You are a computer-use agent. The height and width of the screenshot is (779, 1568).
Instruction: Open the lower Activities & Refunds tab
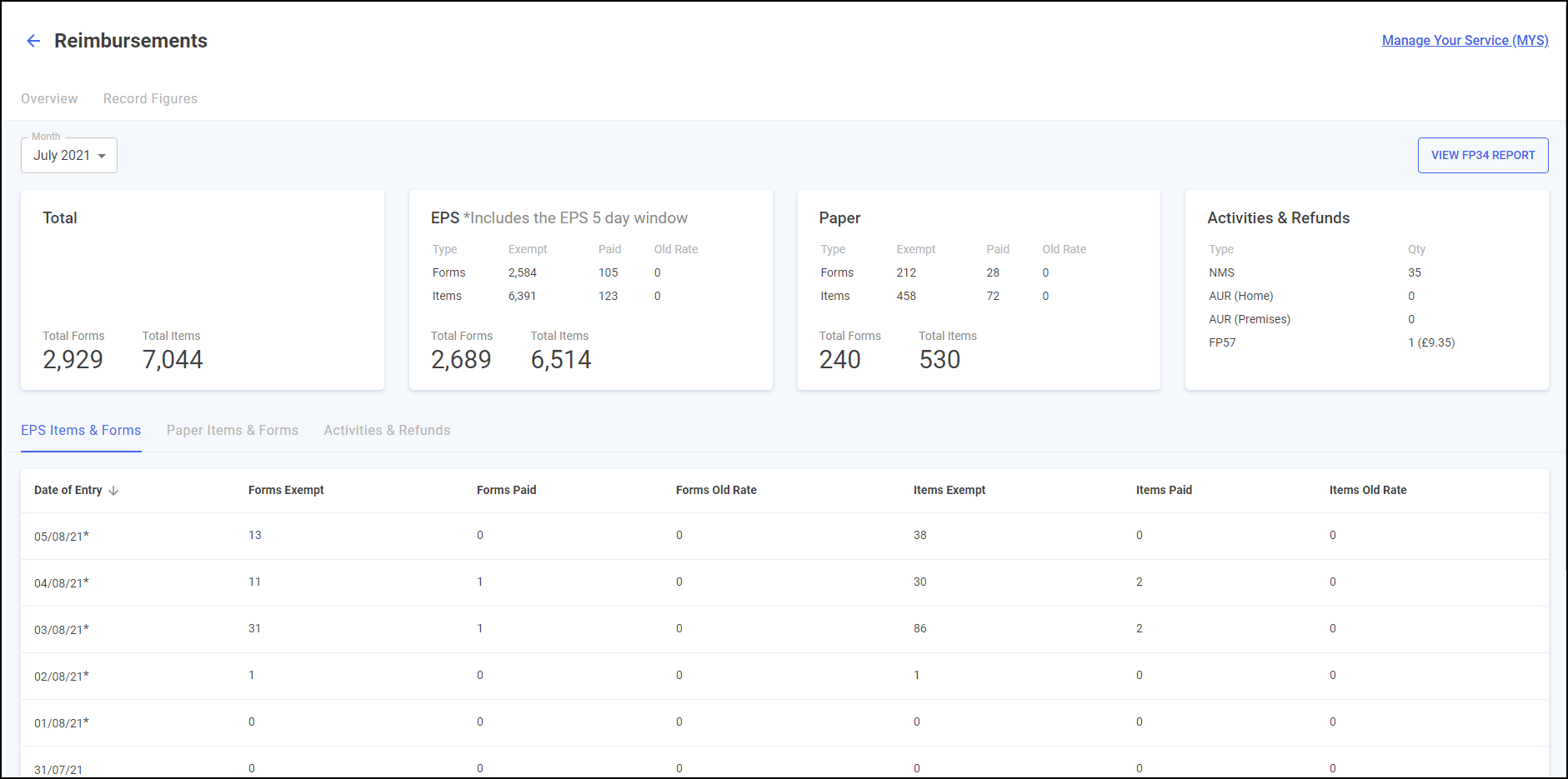[387, 430]
